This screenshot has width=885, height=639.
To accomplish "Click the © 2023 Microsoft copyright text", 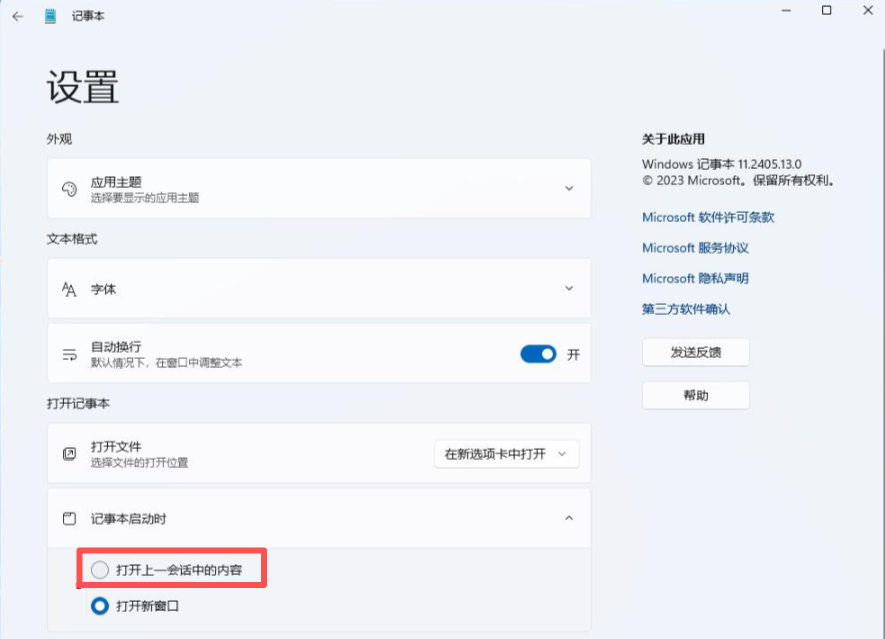I will pyautogui.click(x=738, y=181).
